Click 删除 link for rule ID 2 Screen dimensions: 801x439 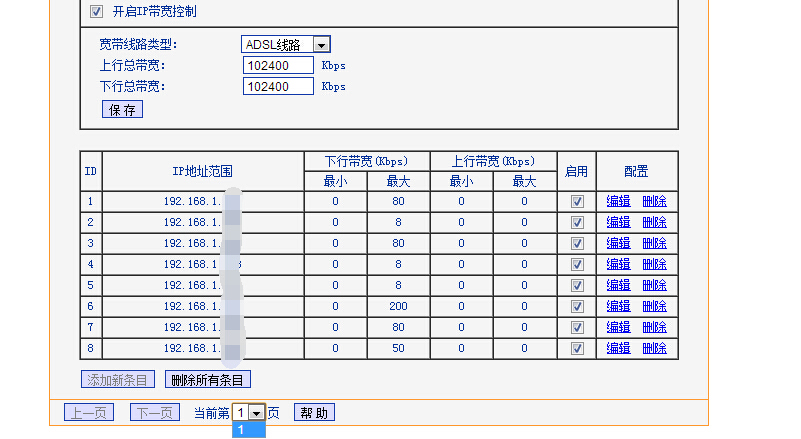tap(654, 222)
